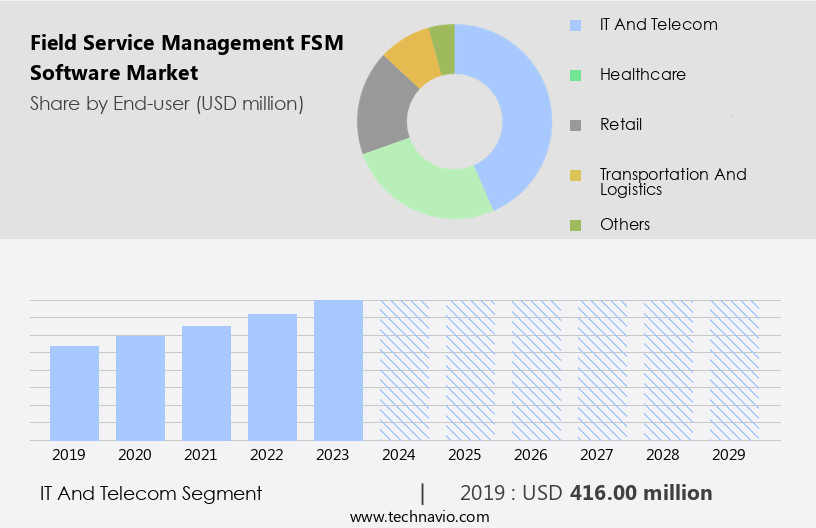The image size is (816, 528).
Task: Click the Transportation And Logistics yellow swatch
Action: tap(575, 175)
